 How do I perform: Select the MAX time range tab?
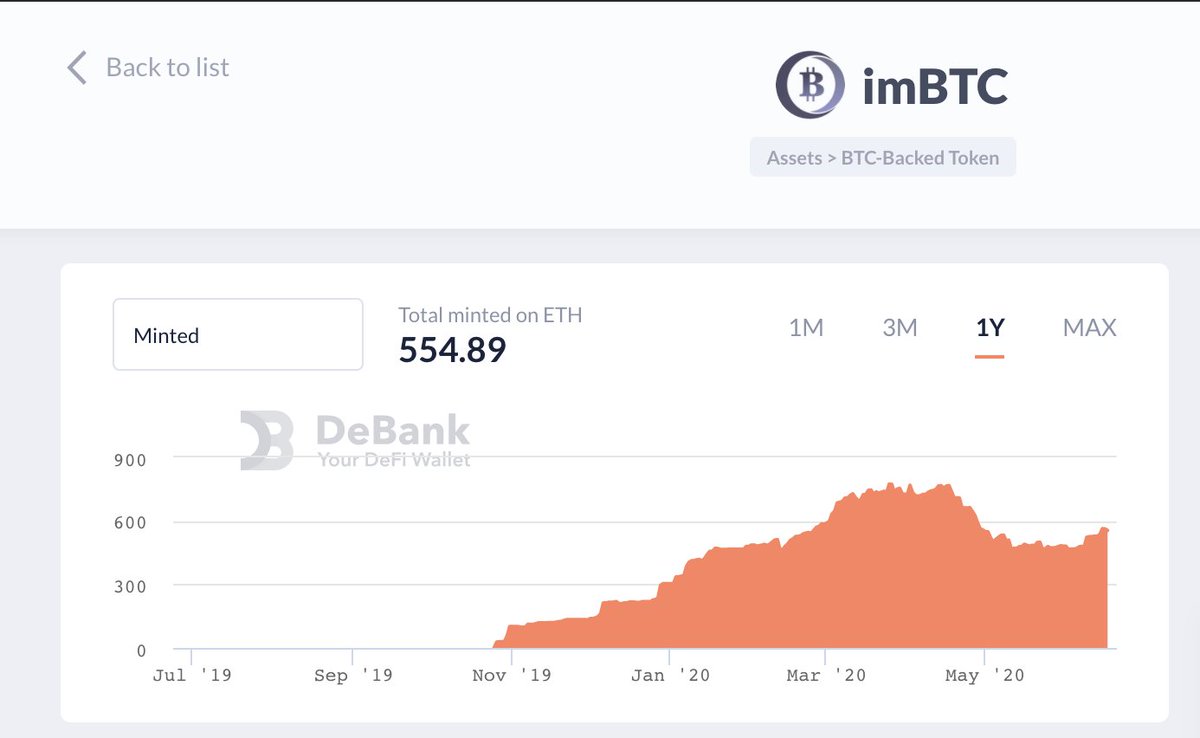click(1090, 328)
